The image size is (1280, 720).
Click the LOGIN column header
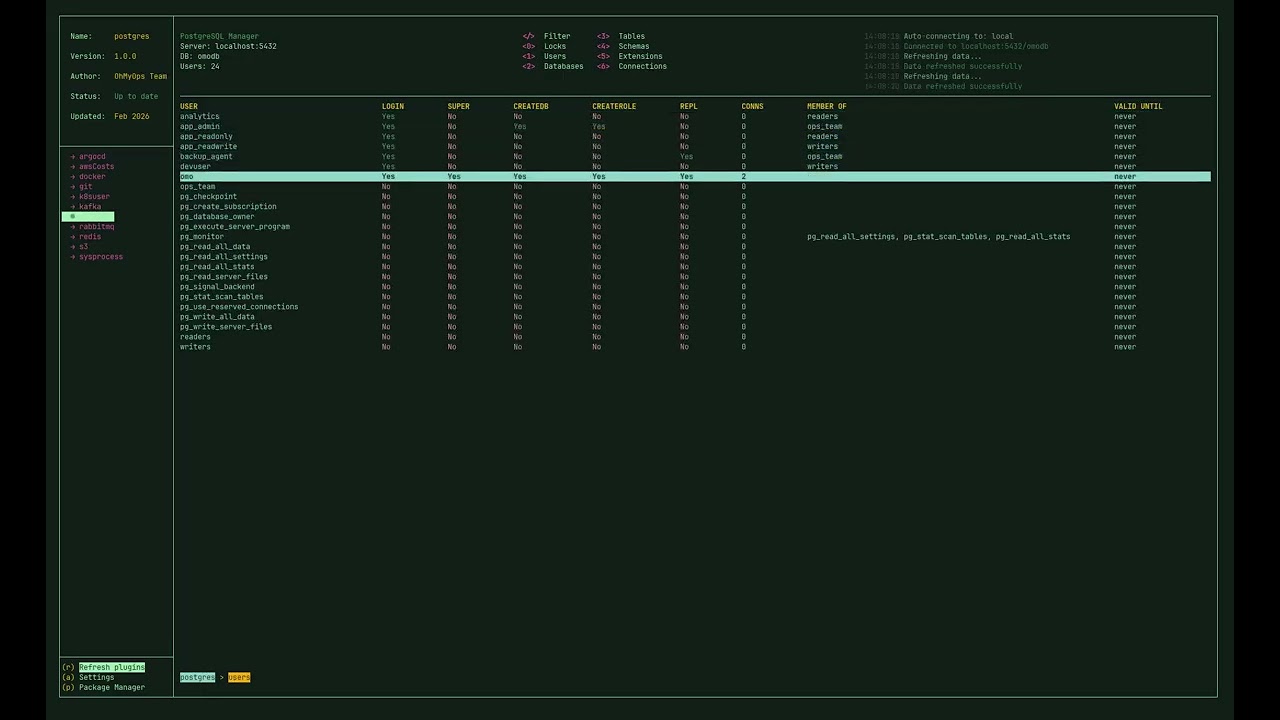[x=393, y=106]
